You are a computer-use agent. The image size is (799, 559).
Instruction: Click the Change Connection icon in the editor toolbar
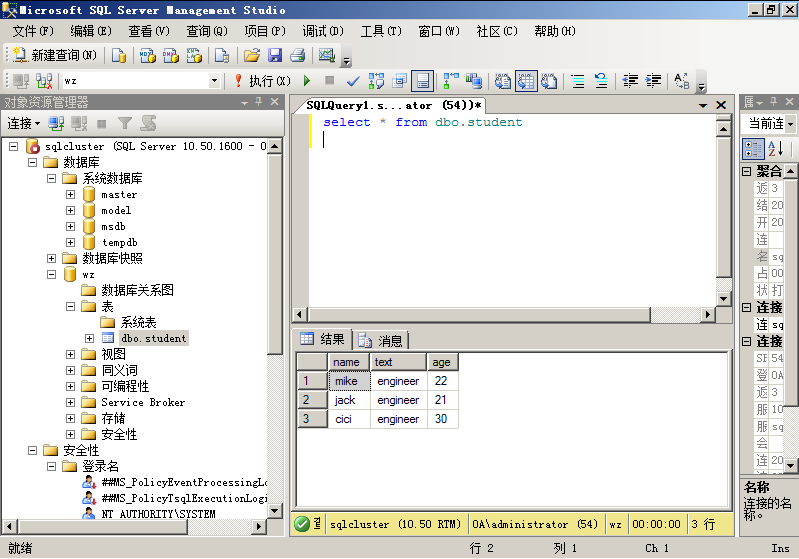[x=44, y=81]
